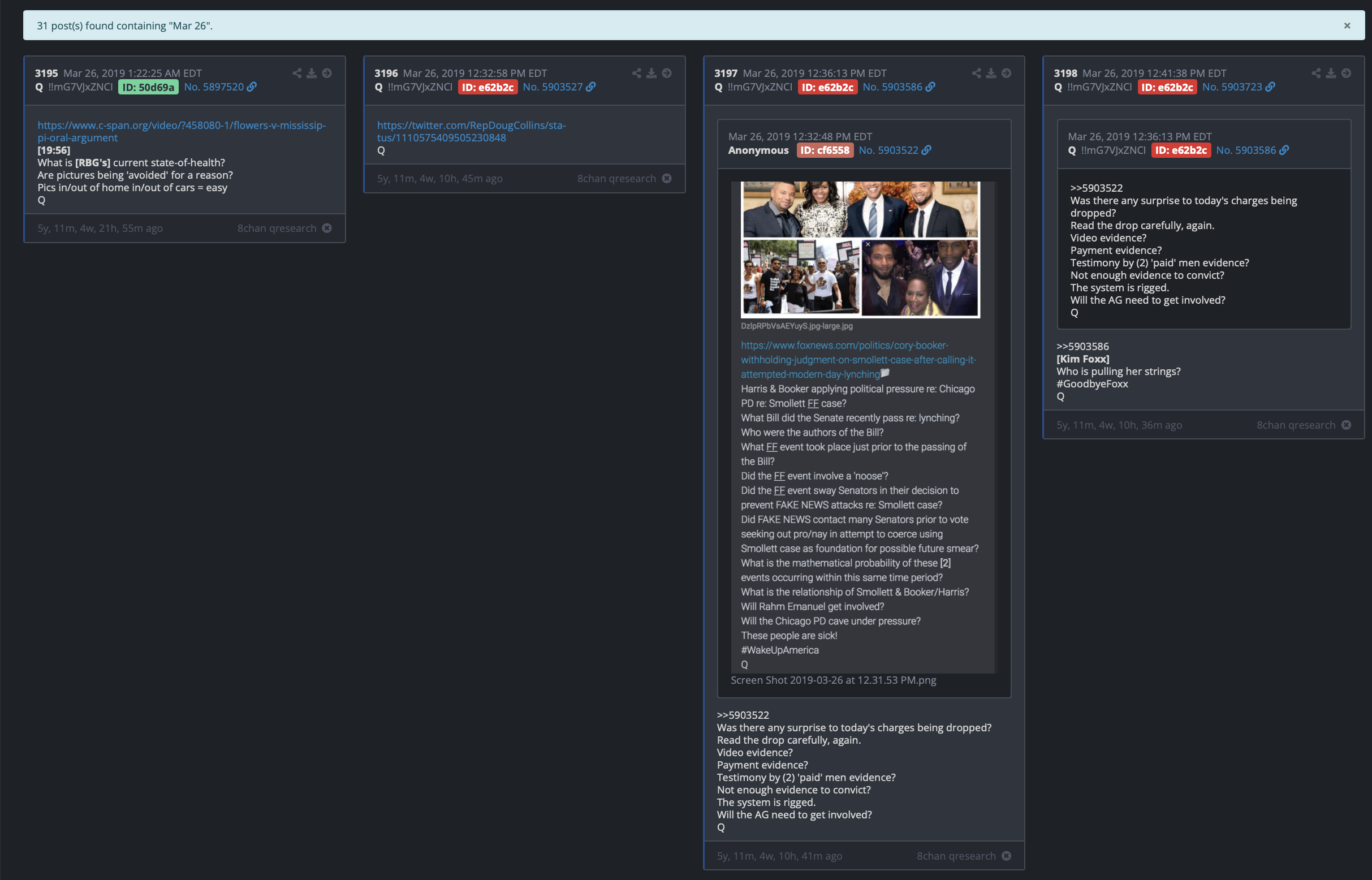Image resolution: width=1372 pixels, height=880 pixels.
Task: Open post No. 5903723 link
Action: 1232,87
